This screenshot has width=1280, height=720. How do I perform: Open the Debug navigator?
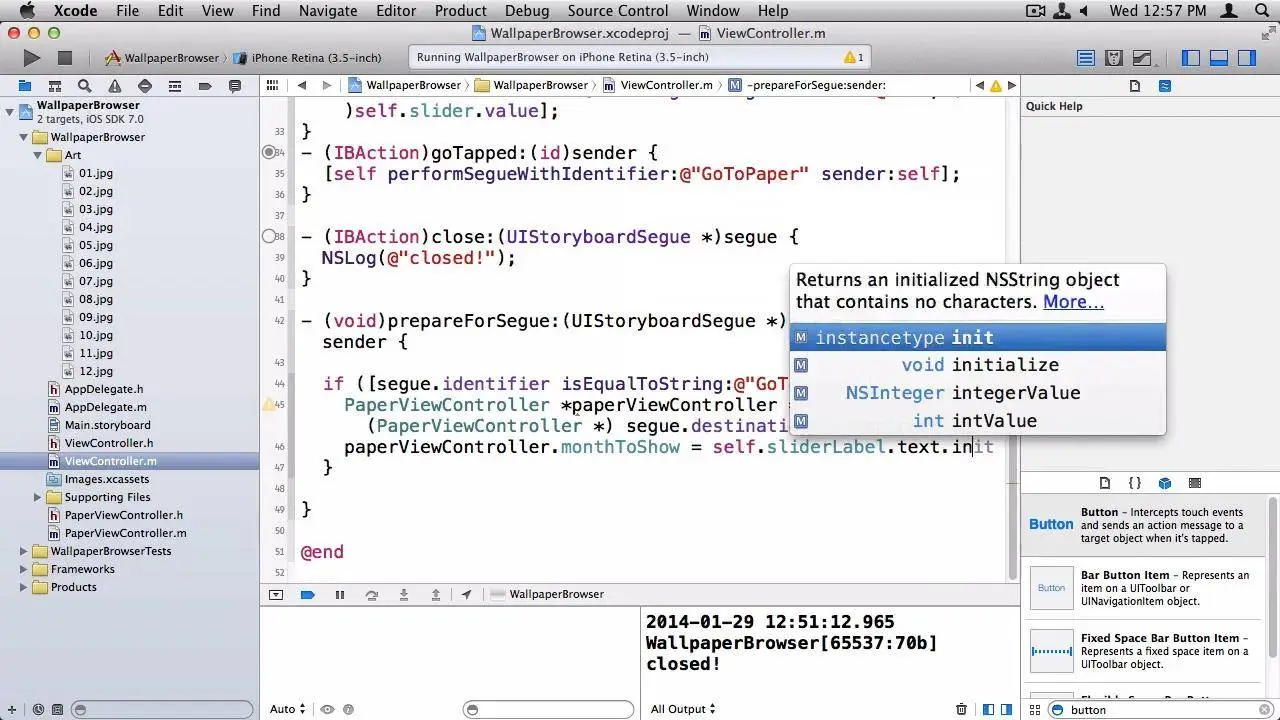pos(175,86)
